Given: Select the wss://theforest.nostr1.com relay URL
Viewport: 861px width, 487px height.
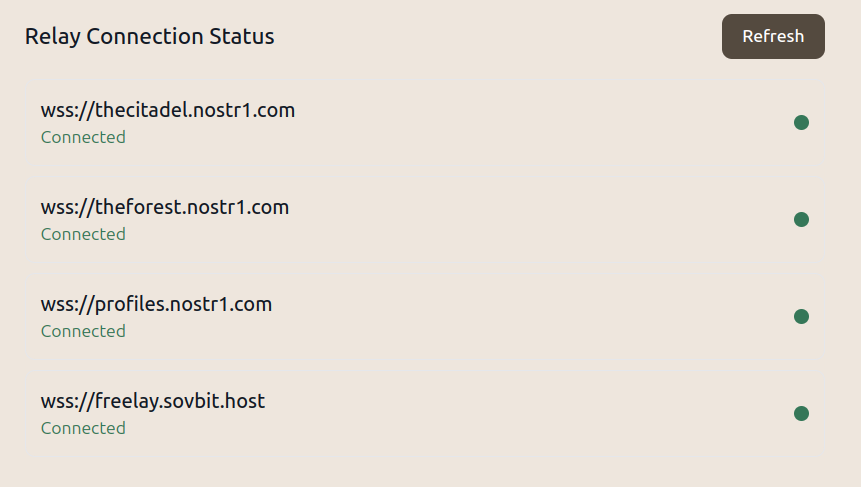Looking at the screenshot, I should click(165, 208).
